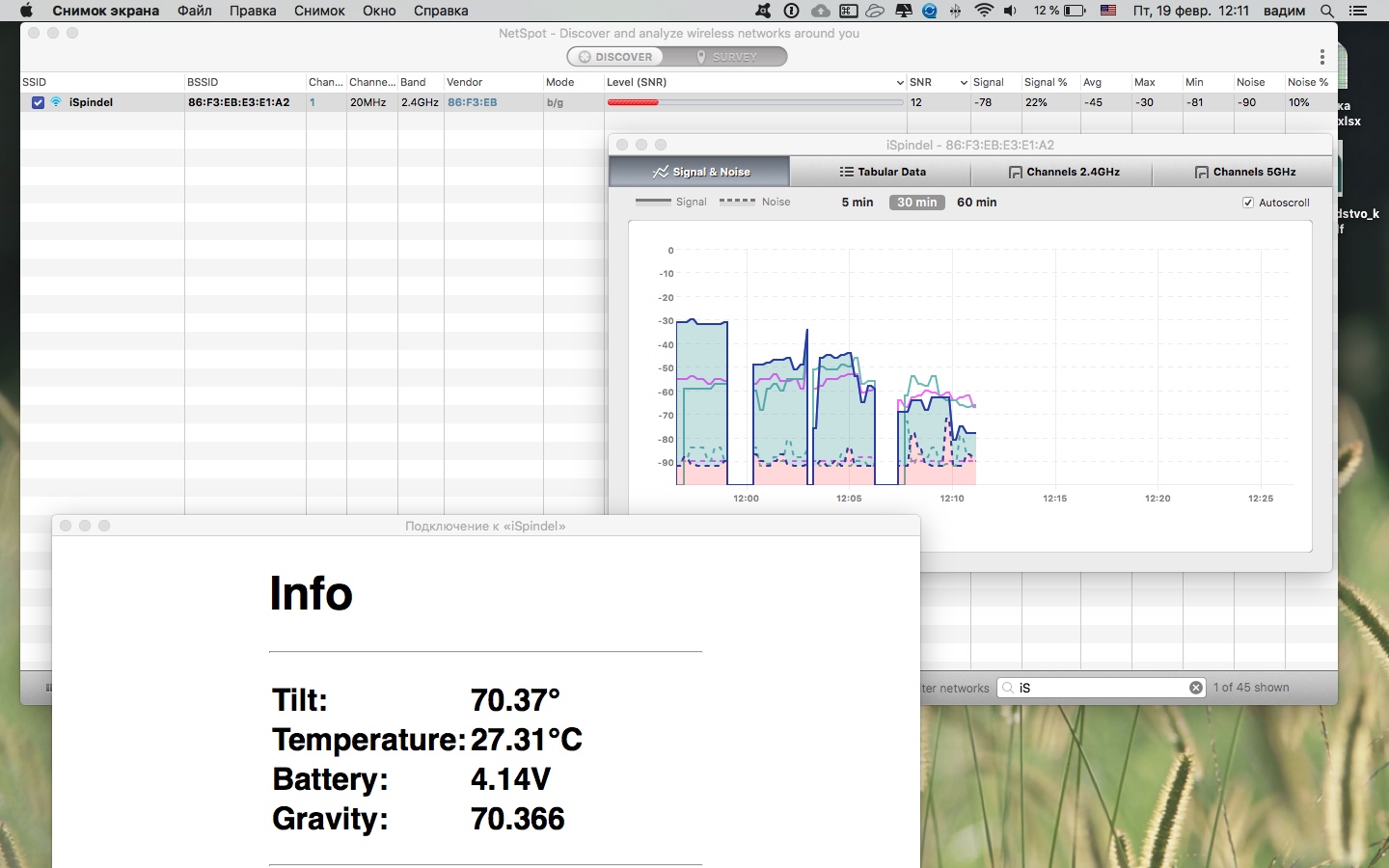Open the US input language menu
1389x868 pixels.
1108,11
